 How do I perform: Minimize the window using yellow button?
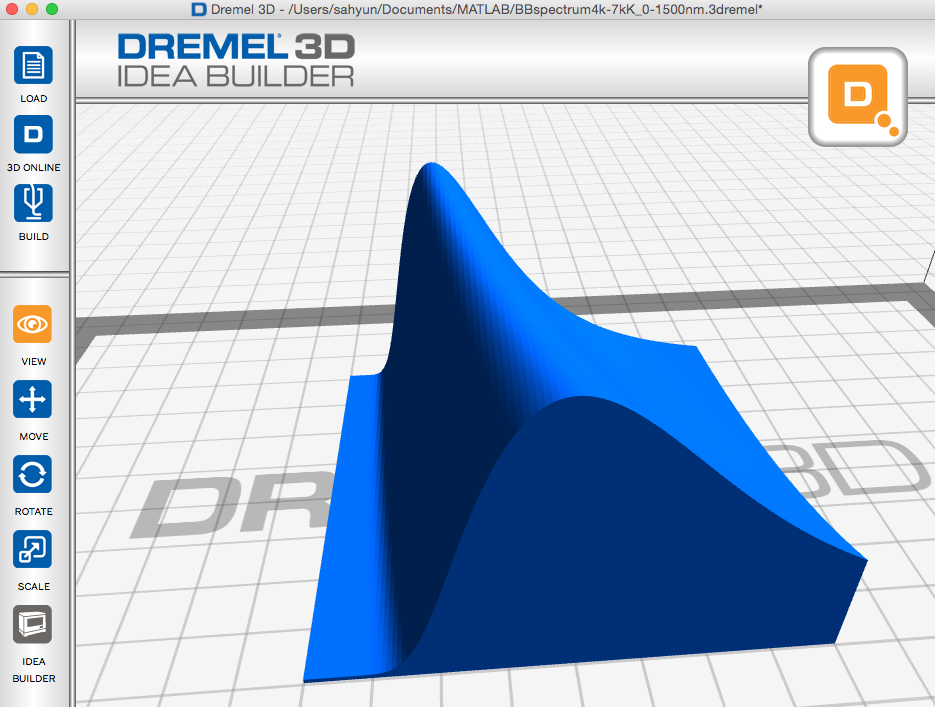[x=32, y=9]
